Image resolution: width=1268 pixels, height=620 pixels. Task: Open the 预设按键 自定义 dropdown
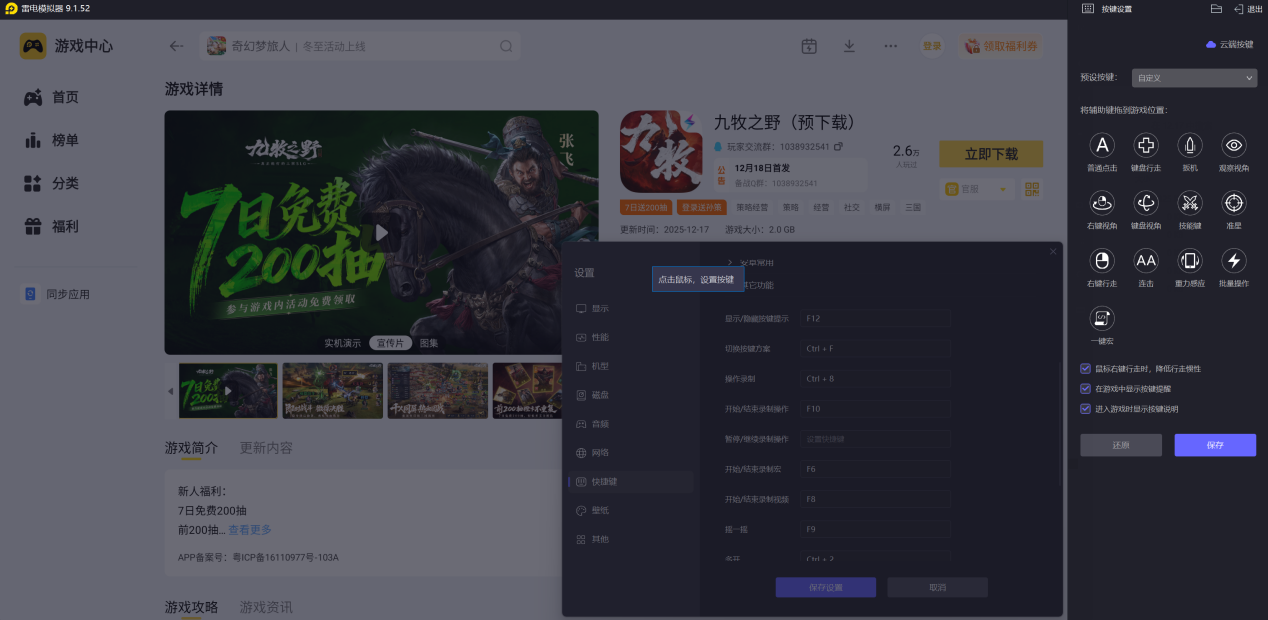point(1194,77)
